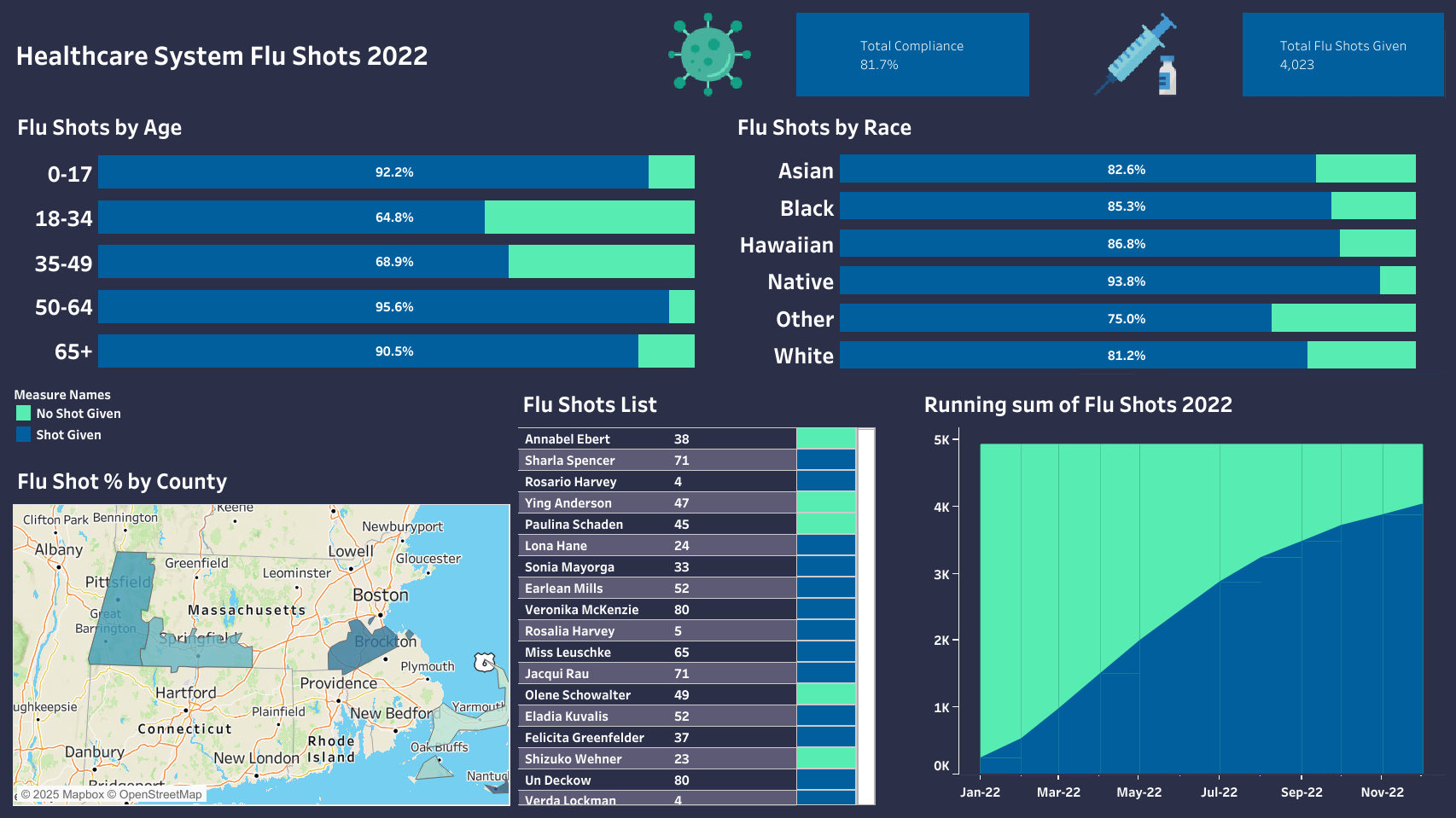
Task: Click the Earlean Mills row
Action: click(686, 588)
